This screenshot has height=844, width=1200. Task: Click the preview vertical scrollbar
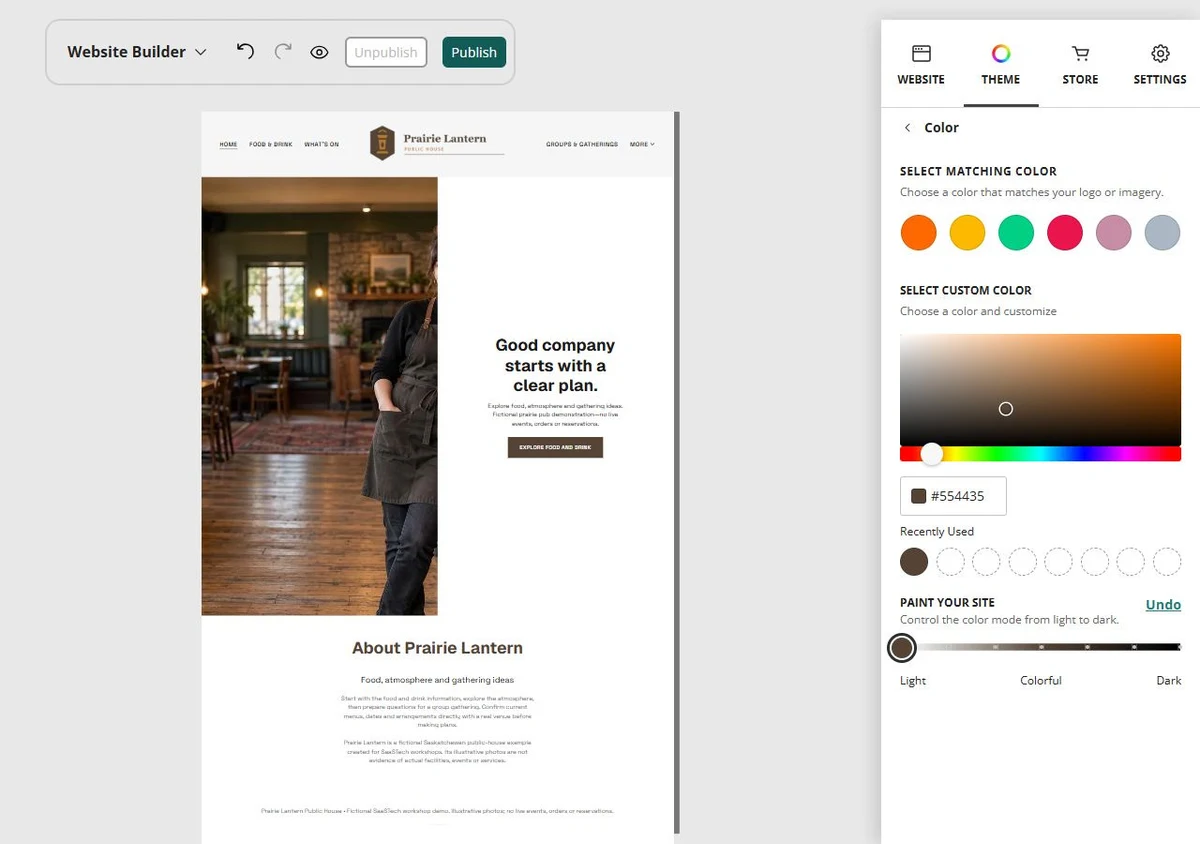(x=677, y=472)
